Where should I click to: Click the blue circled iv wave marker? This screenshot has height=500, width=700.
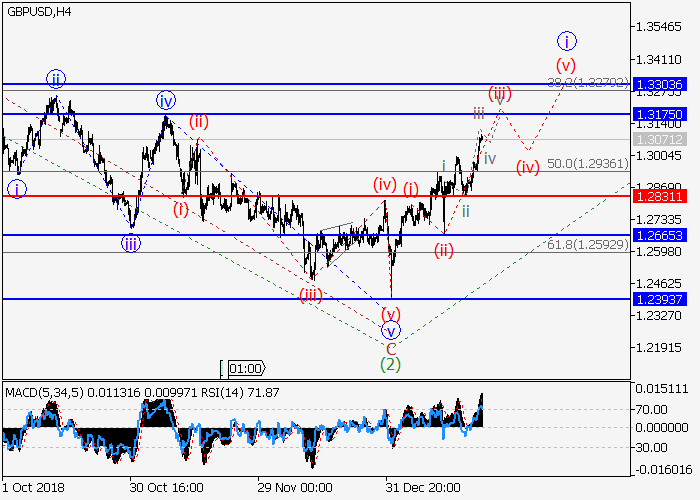tap(166, 99)
